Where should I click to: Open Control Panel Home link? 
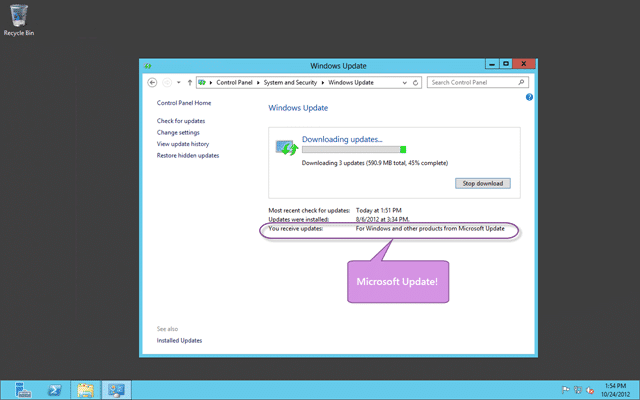[184, 103]
